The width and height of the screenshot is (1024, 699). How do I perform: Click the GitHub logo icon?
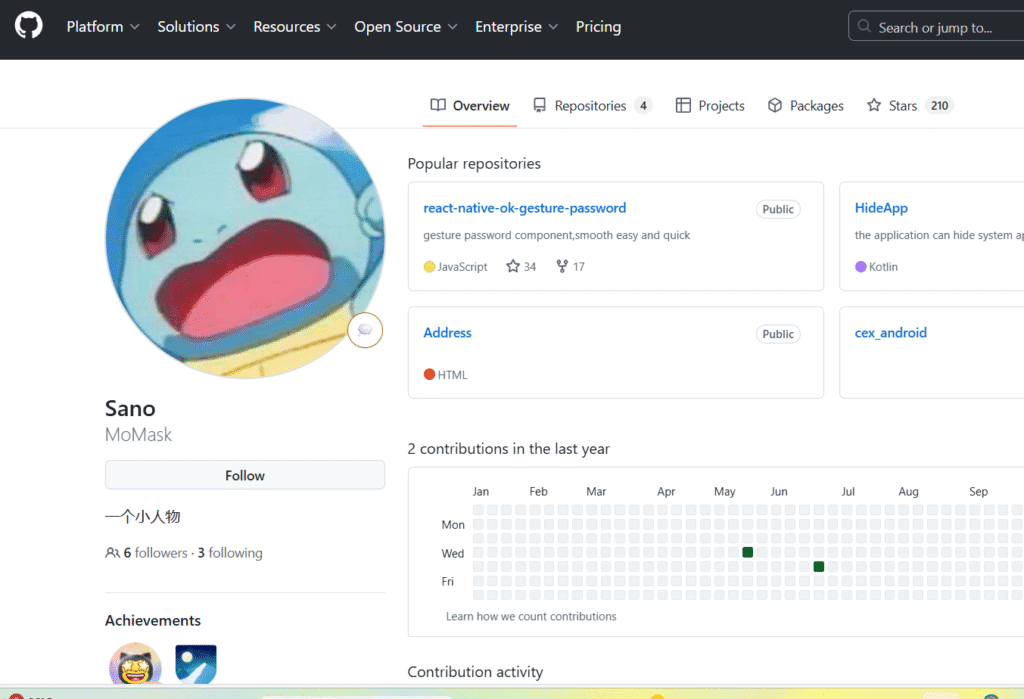(29, 27)
